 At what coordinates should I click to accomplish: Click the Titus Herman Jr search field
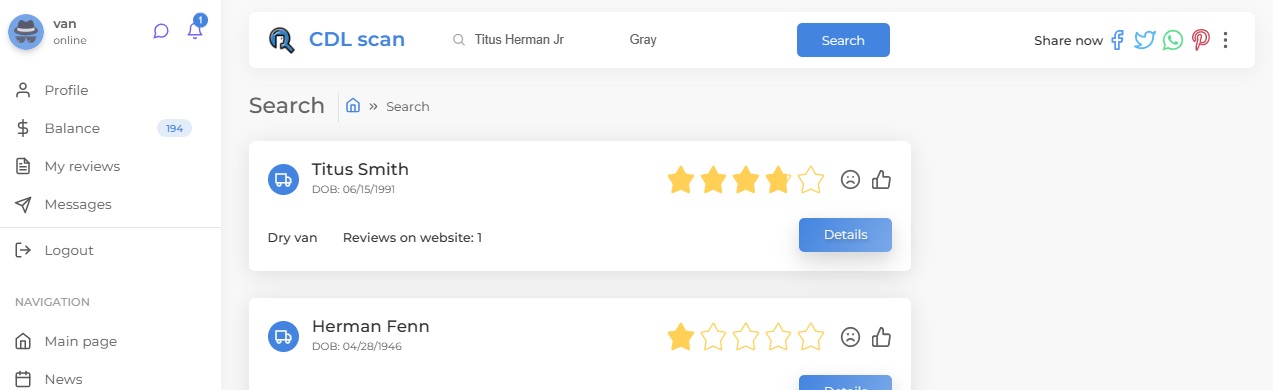pos(528,40)
